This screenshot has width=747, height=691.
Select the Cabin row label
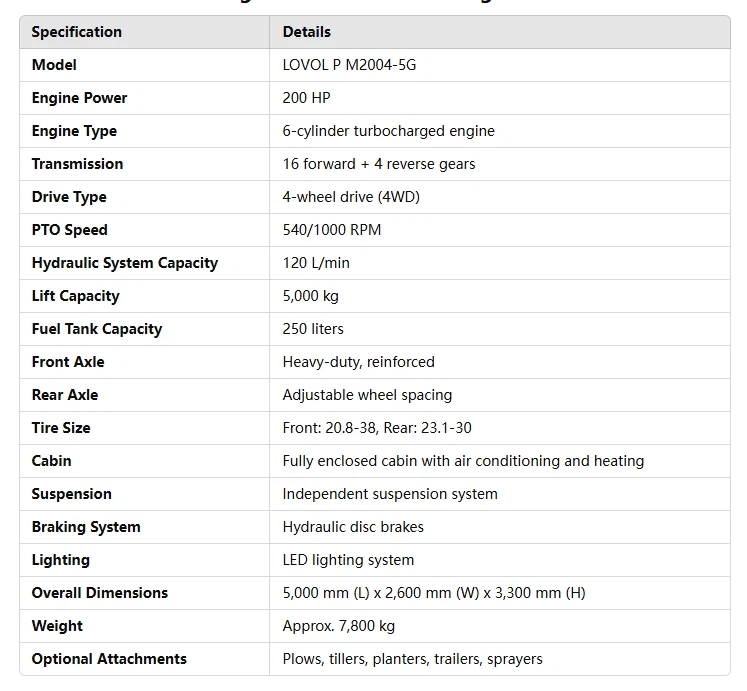point(51,461)
